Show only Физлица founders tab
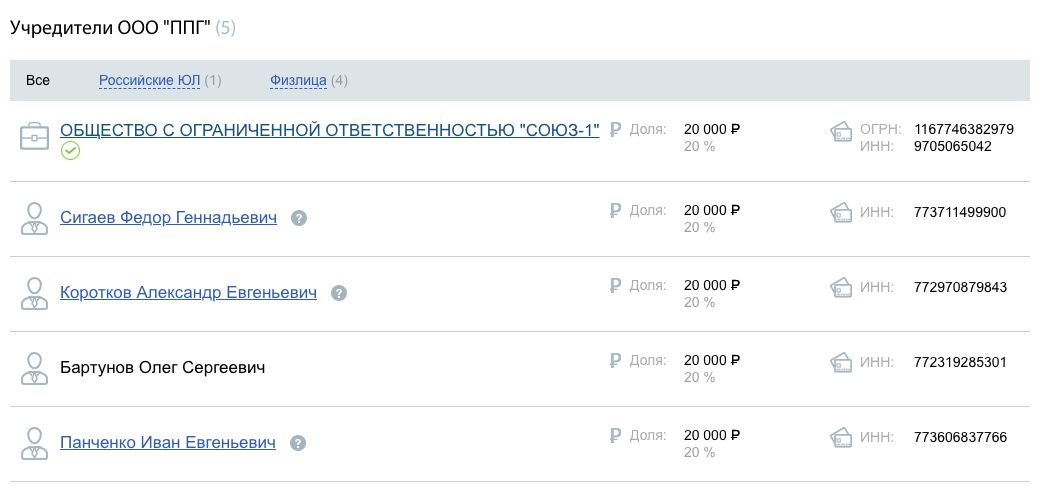 coord(298,80)
